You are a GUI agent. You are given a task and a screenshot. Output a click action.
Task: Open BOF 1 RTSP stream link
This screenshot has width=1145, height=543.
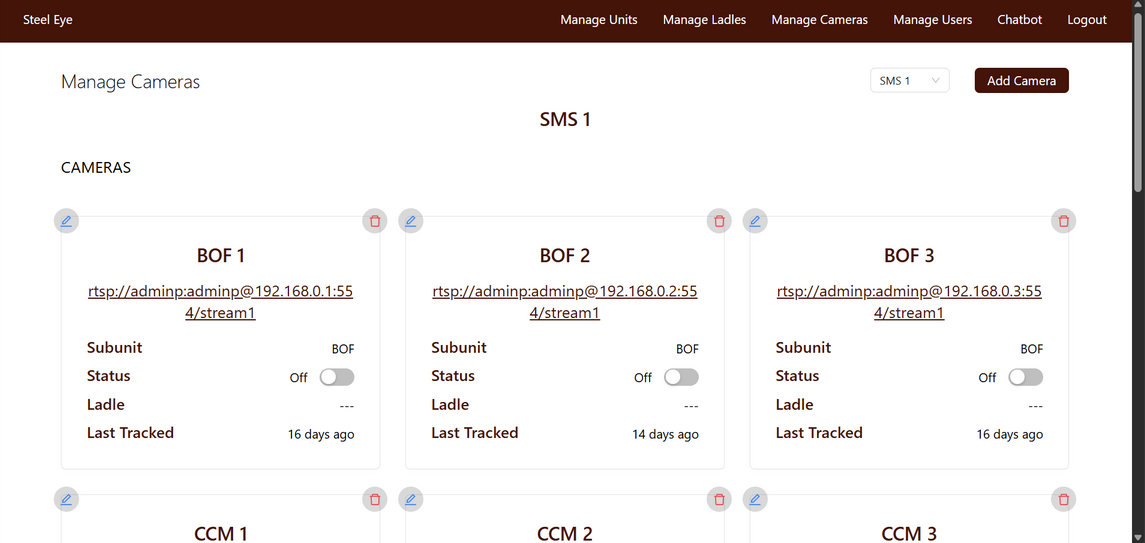221,302
